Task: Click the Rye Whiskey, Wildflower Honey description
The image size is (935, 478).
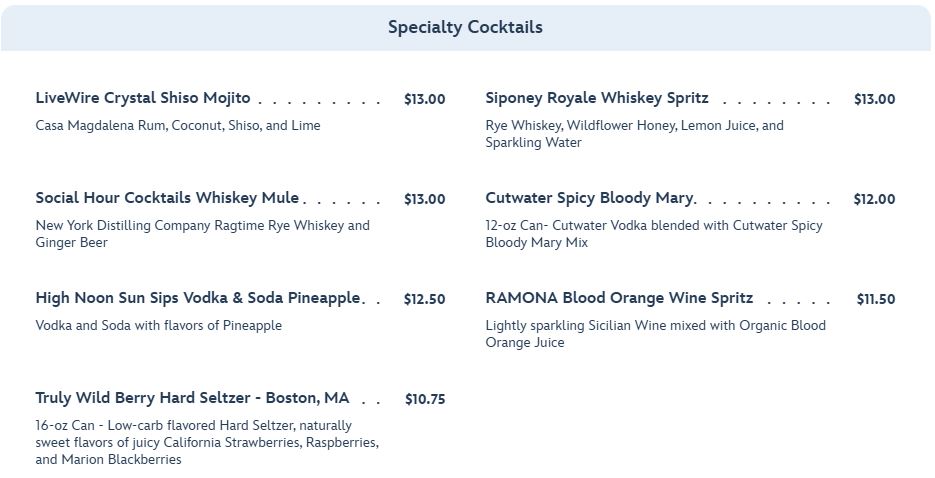Action: 634,134
